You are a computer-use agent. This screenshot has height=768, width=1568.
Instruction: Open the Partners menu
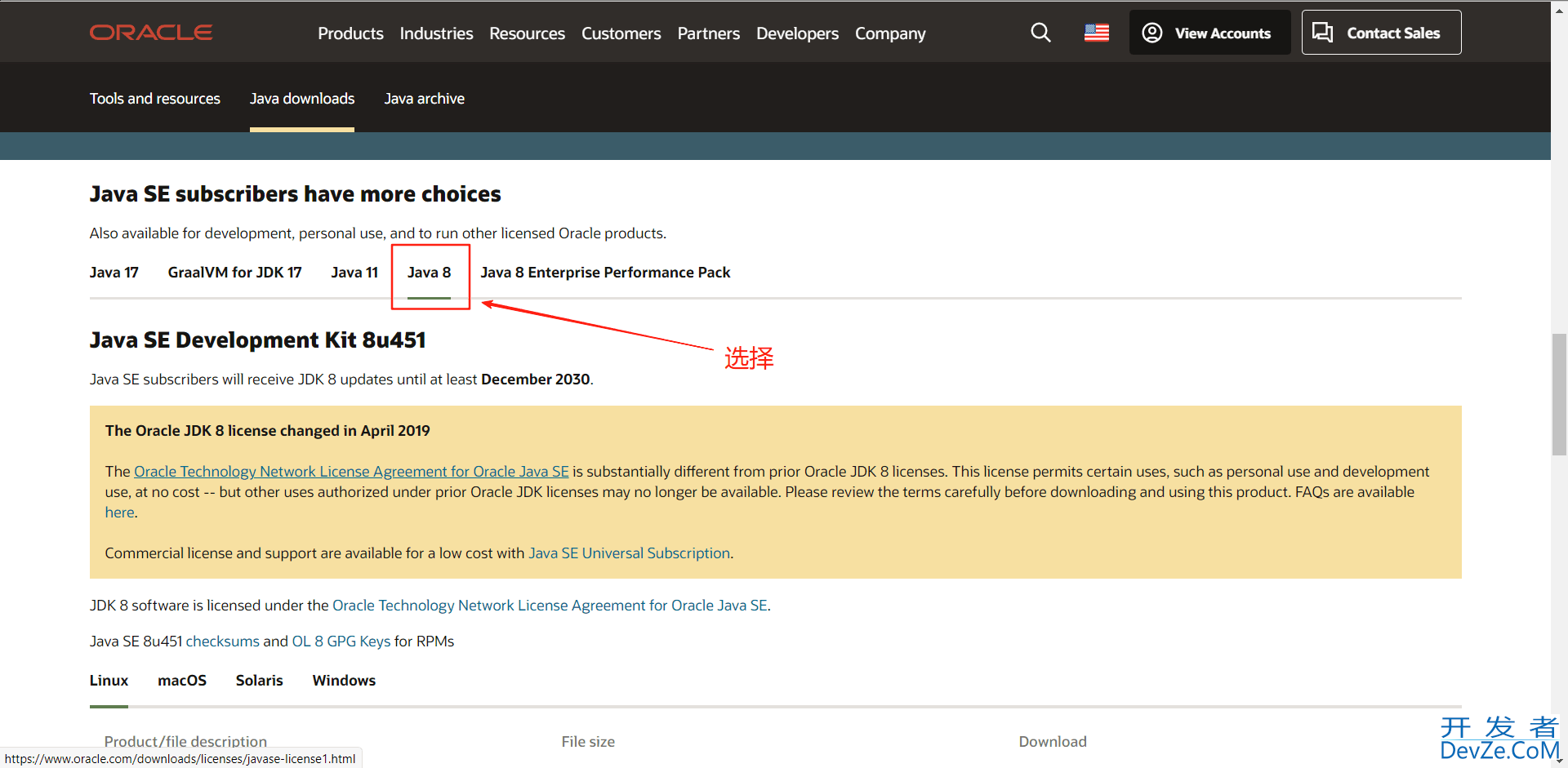(x=708, y=33)
